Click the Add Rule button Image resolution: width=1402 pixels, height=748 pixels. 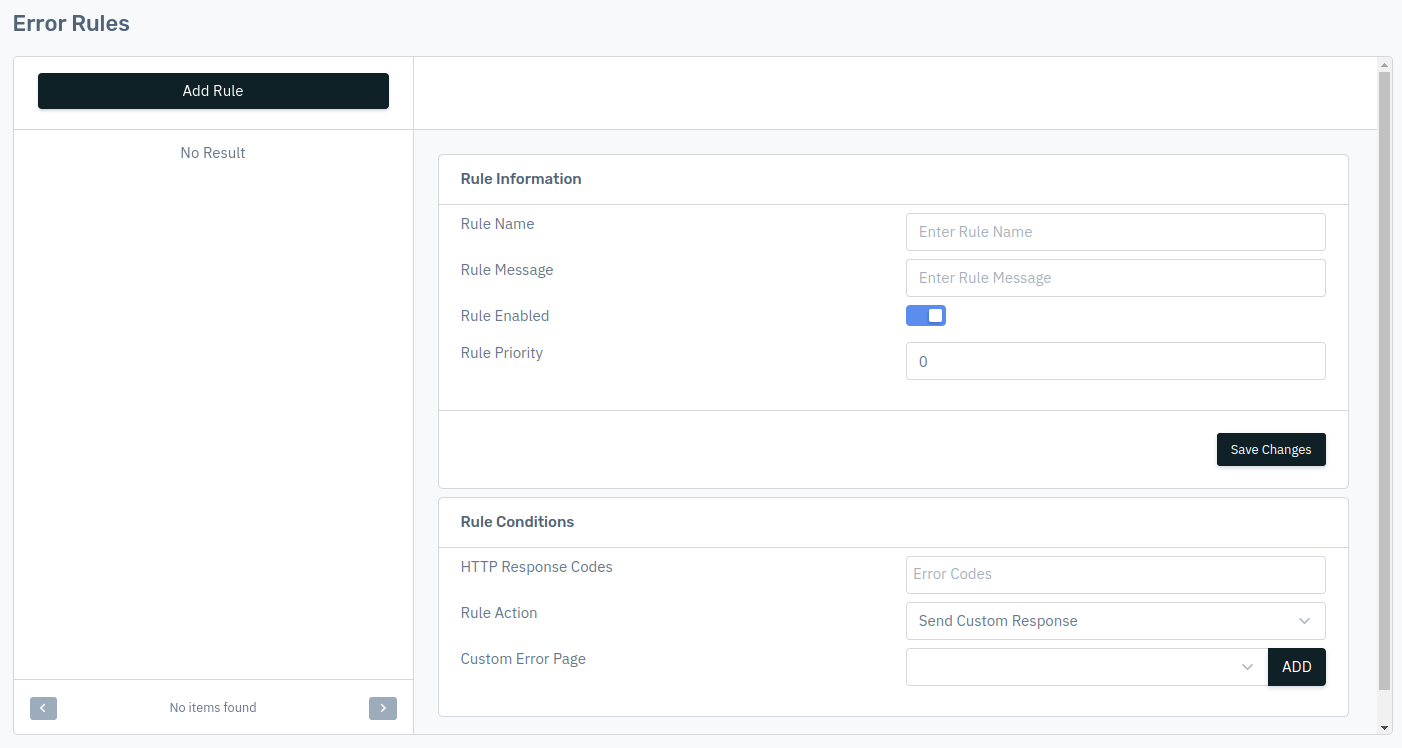tap(213, 91)
